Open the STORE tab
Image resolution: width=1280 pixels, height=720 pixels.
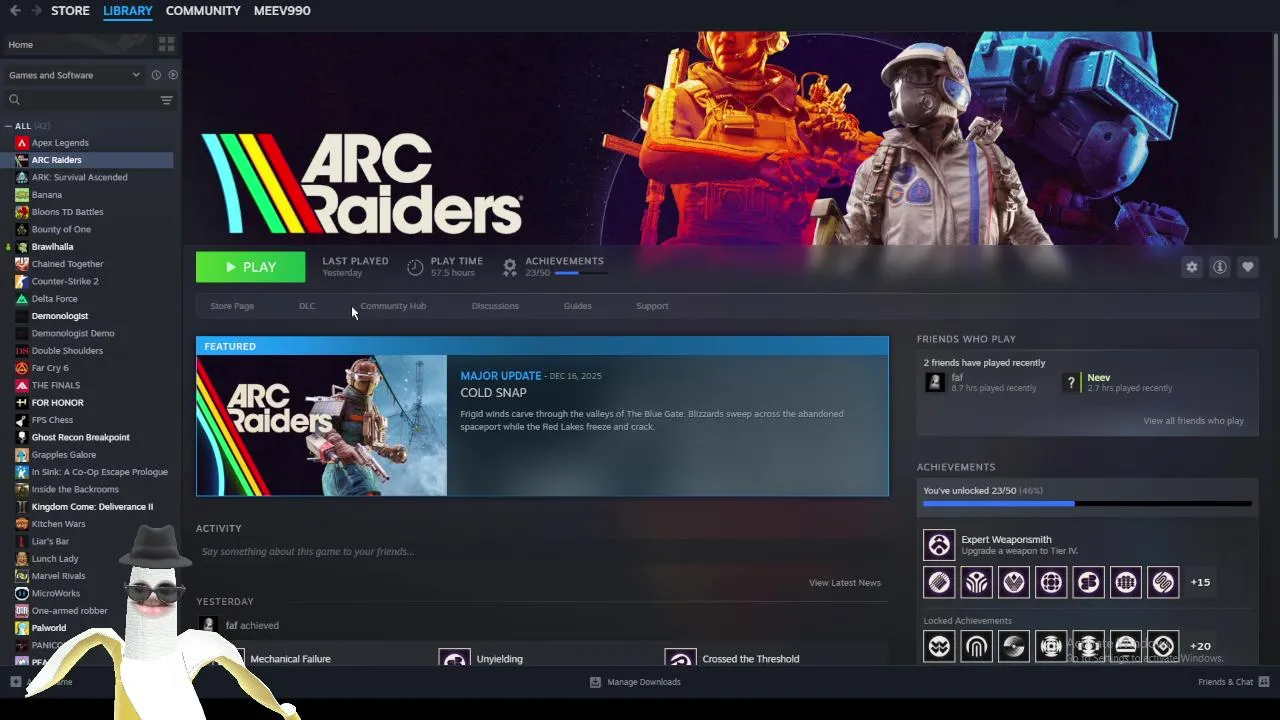(70, 10)
